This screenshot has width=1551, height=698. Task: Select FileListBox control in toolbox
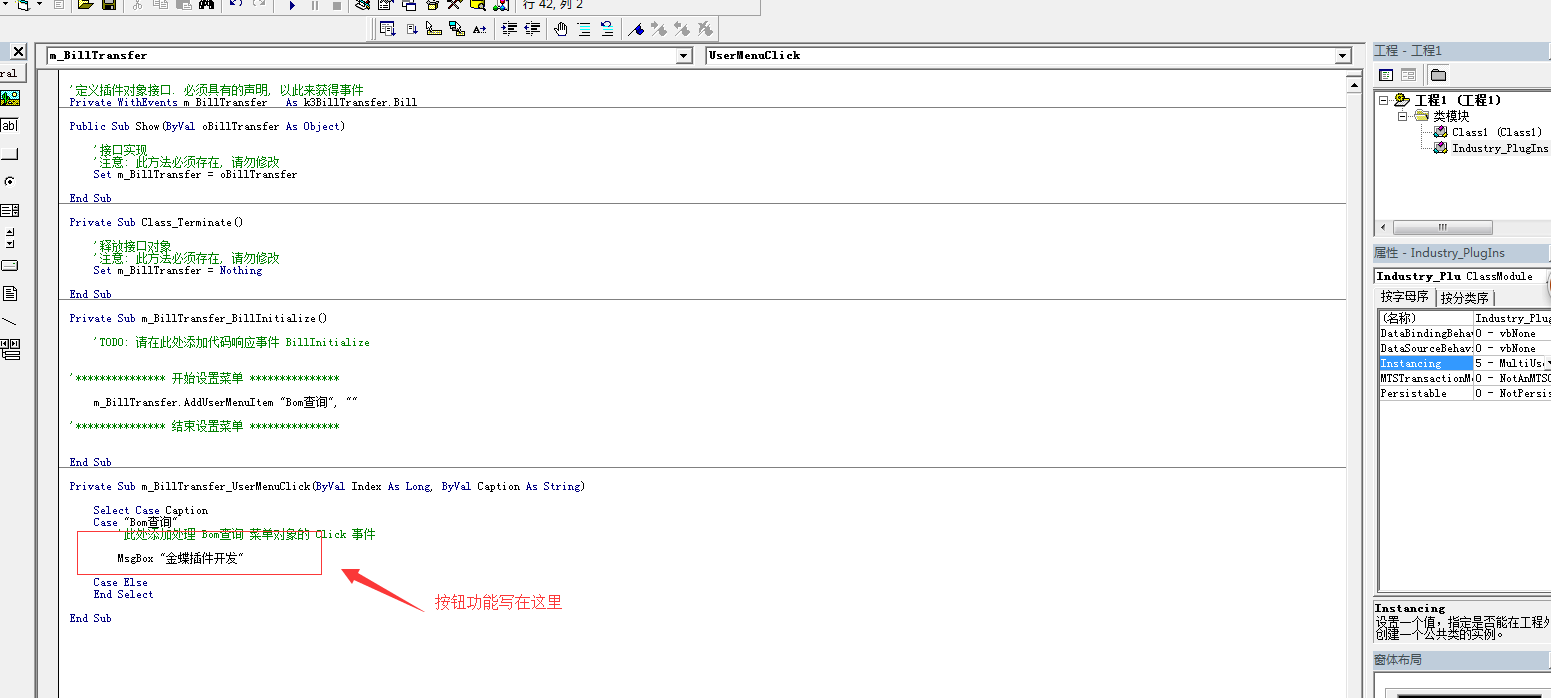point(9,294)
